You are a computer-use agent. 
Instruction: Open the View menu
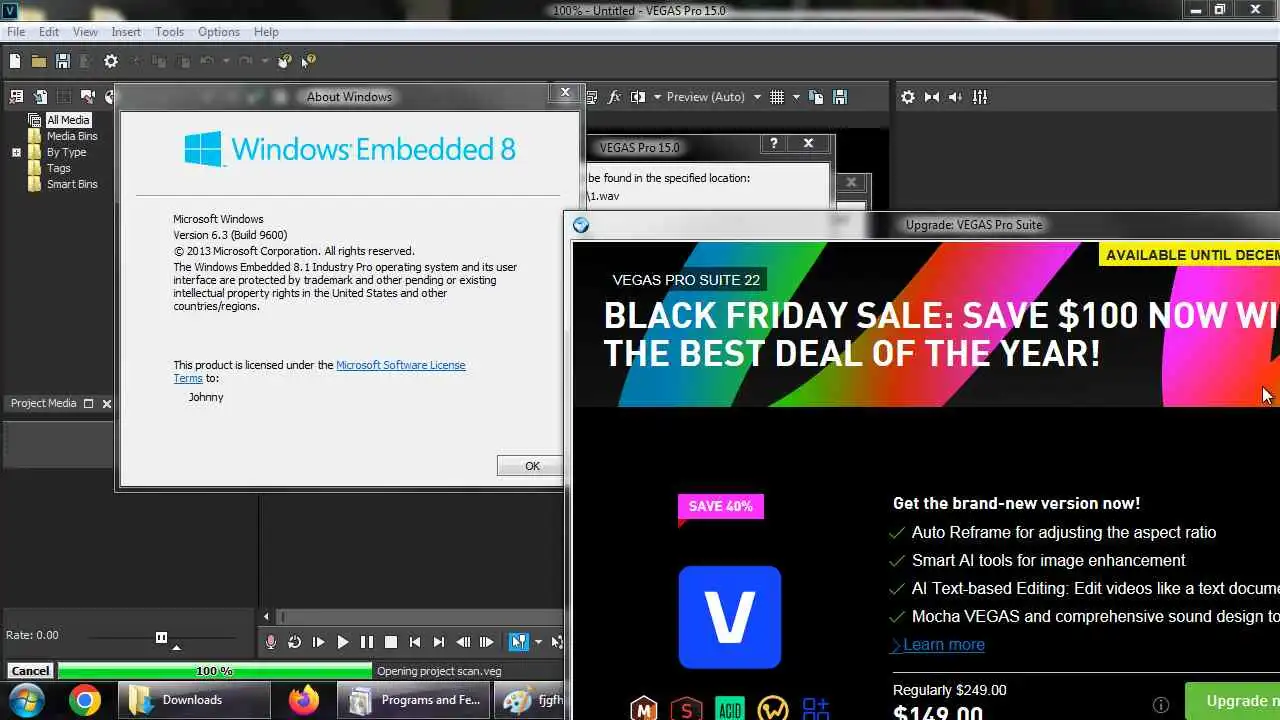[85, 32]
